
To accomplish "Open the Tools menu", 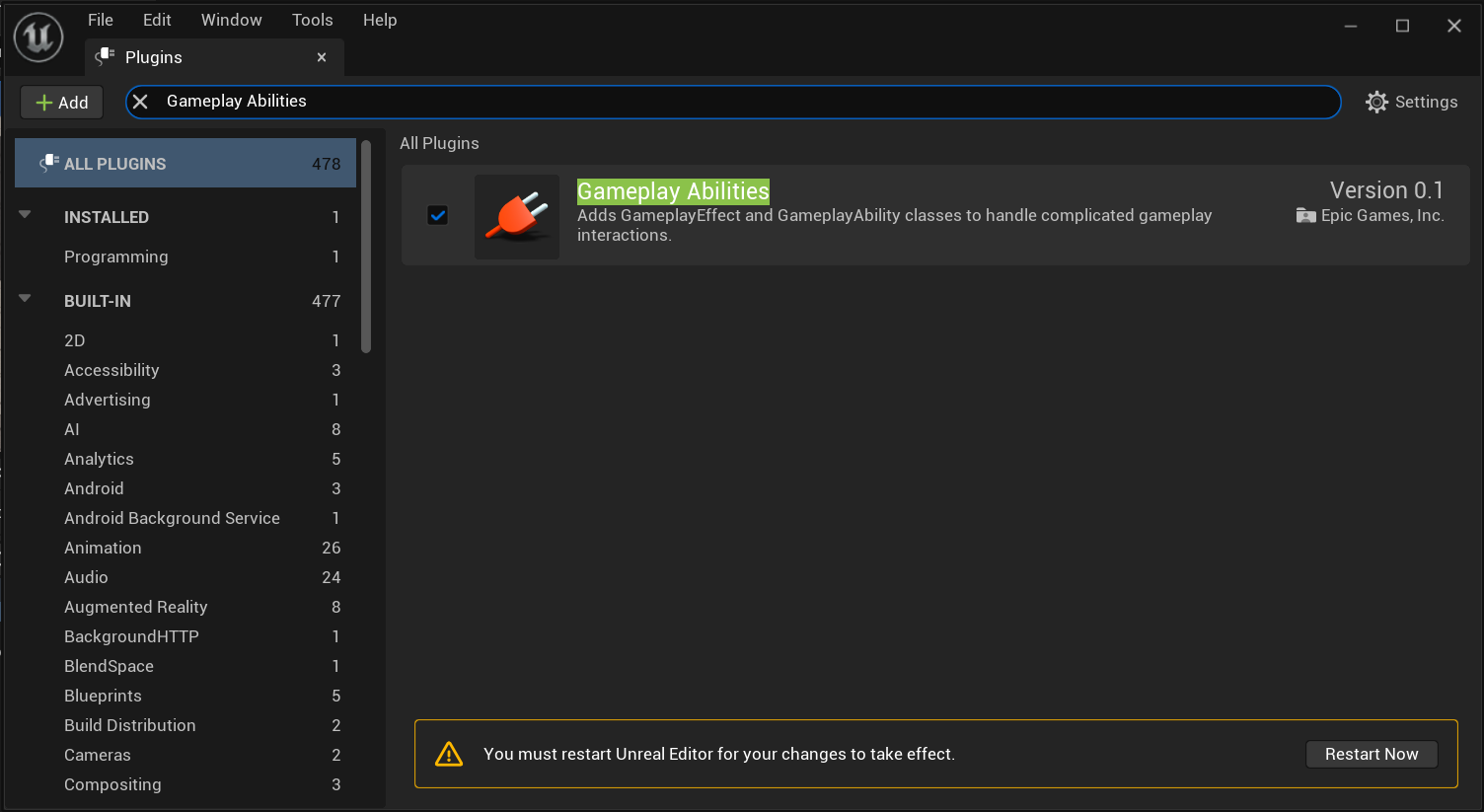I will point(313,20).
